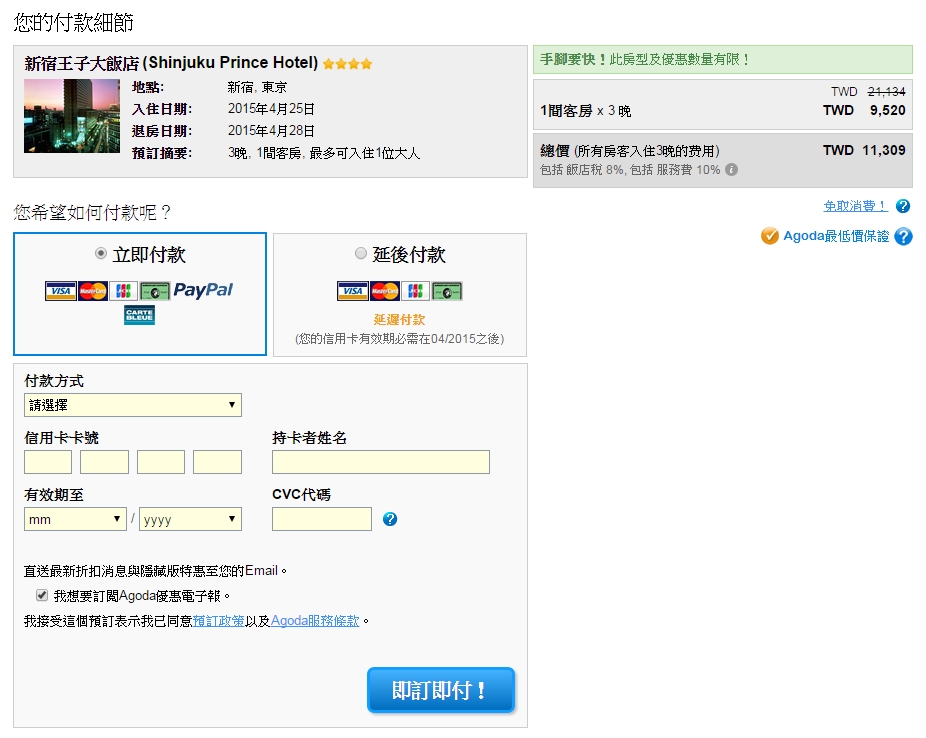Click the Visa icon under 延後付款
The image size is (926, 738).
point(352,291)
